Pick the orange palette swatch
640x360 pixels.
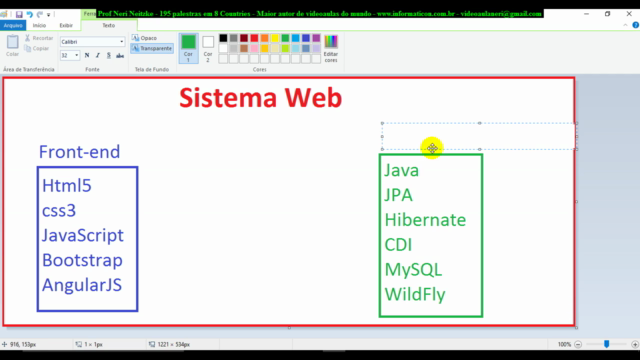click(264, 38)
